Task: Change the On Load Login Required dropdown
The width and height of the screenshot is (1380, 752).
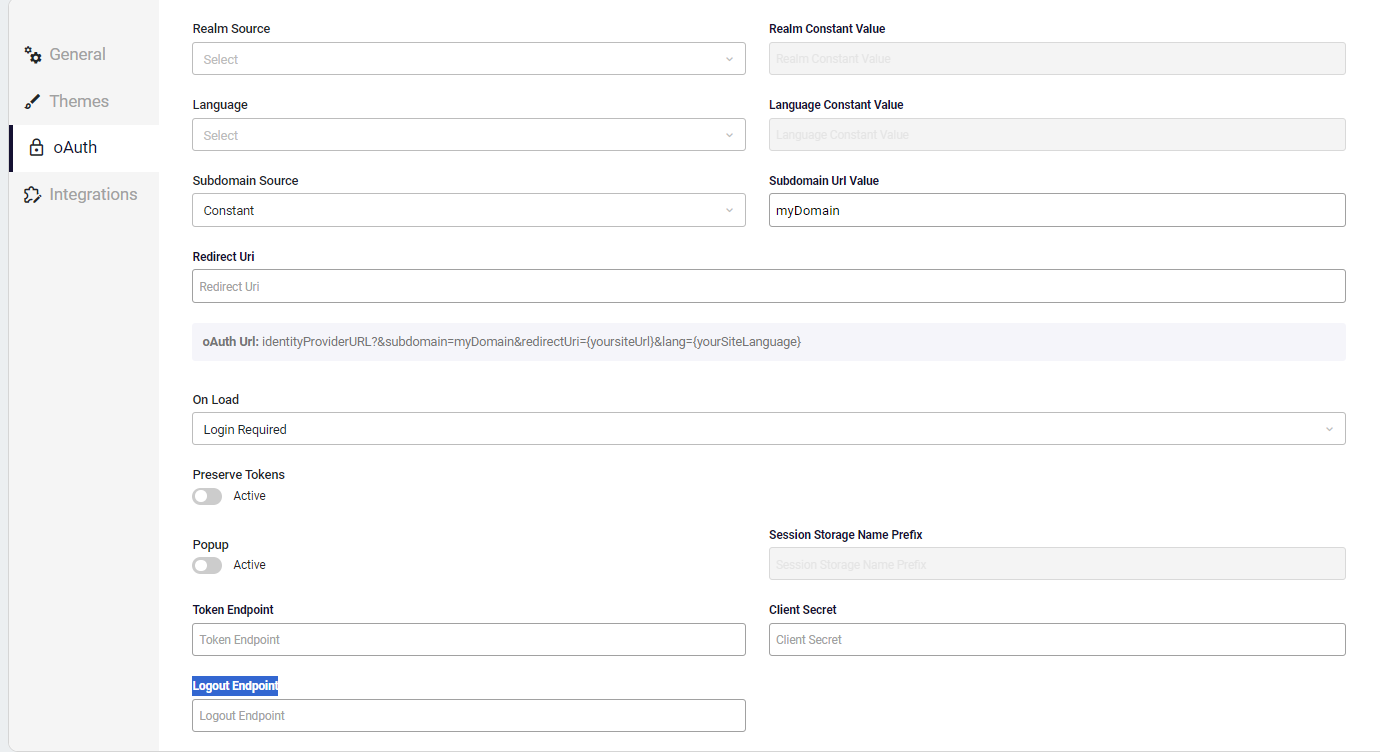Action: (768, 429)
